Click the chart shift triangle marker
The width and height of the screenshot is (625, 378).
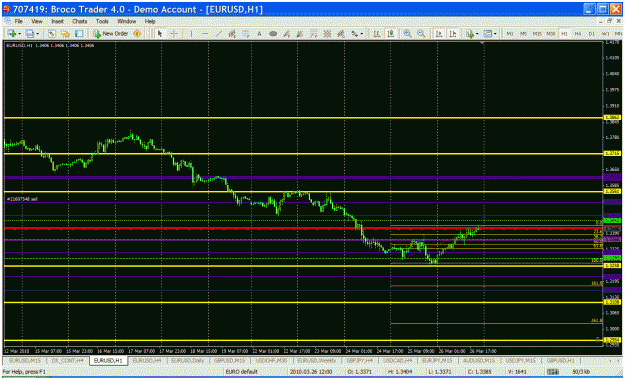[x=483, y=42]
